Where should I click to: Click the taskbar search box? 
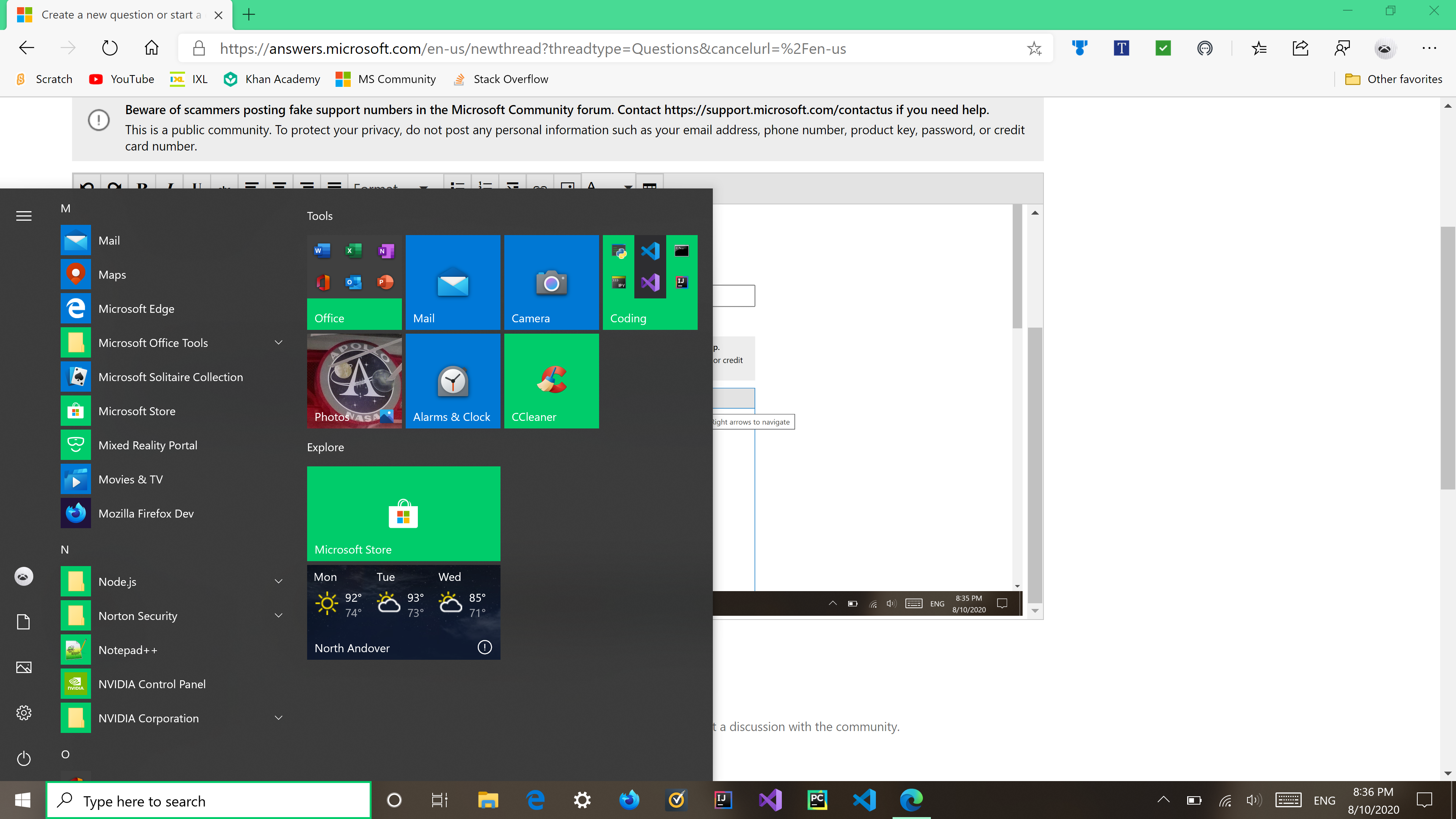[209, 800]
